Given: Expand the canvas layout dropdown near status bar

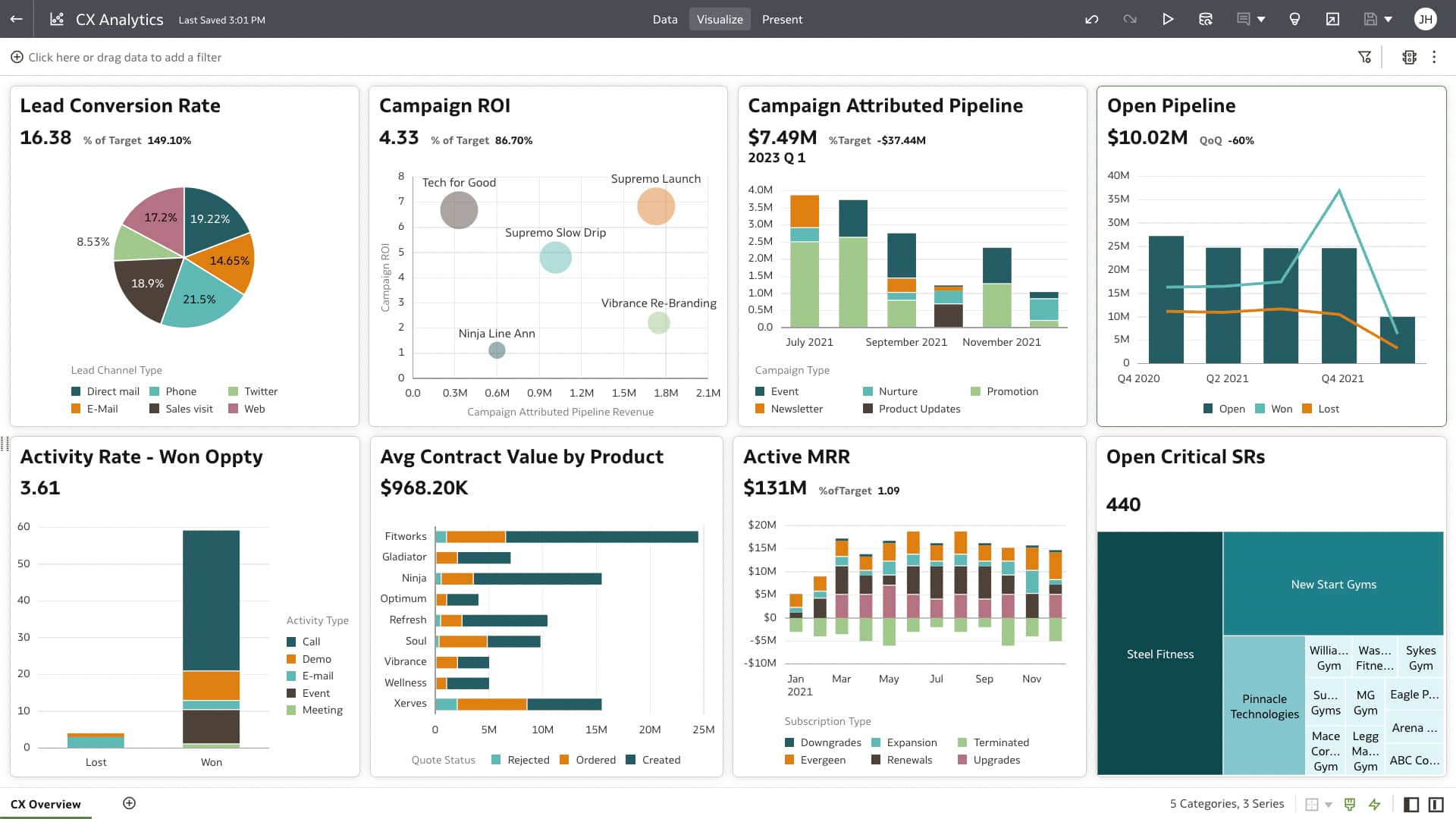Looking at the screenshot, I should coord(1329,804).
